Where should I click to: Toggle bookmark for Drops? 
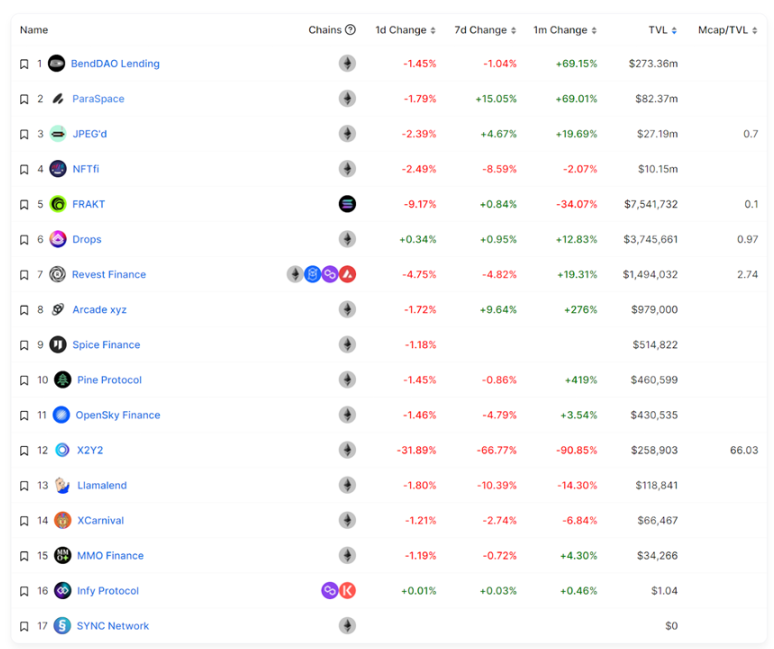coord(24,240)
